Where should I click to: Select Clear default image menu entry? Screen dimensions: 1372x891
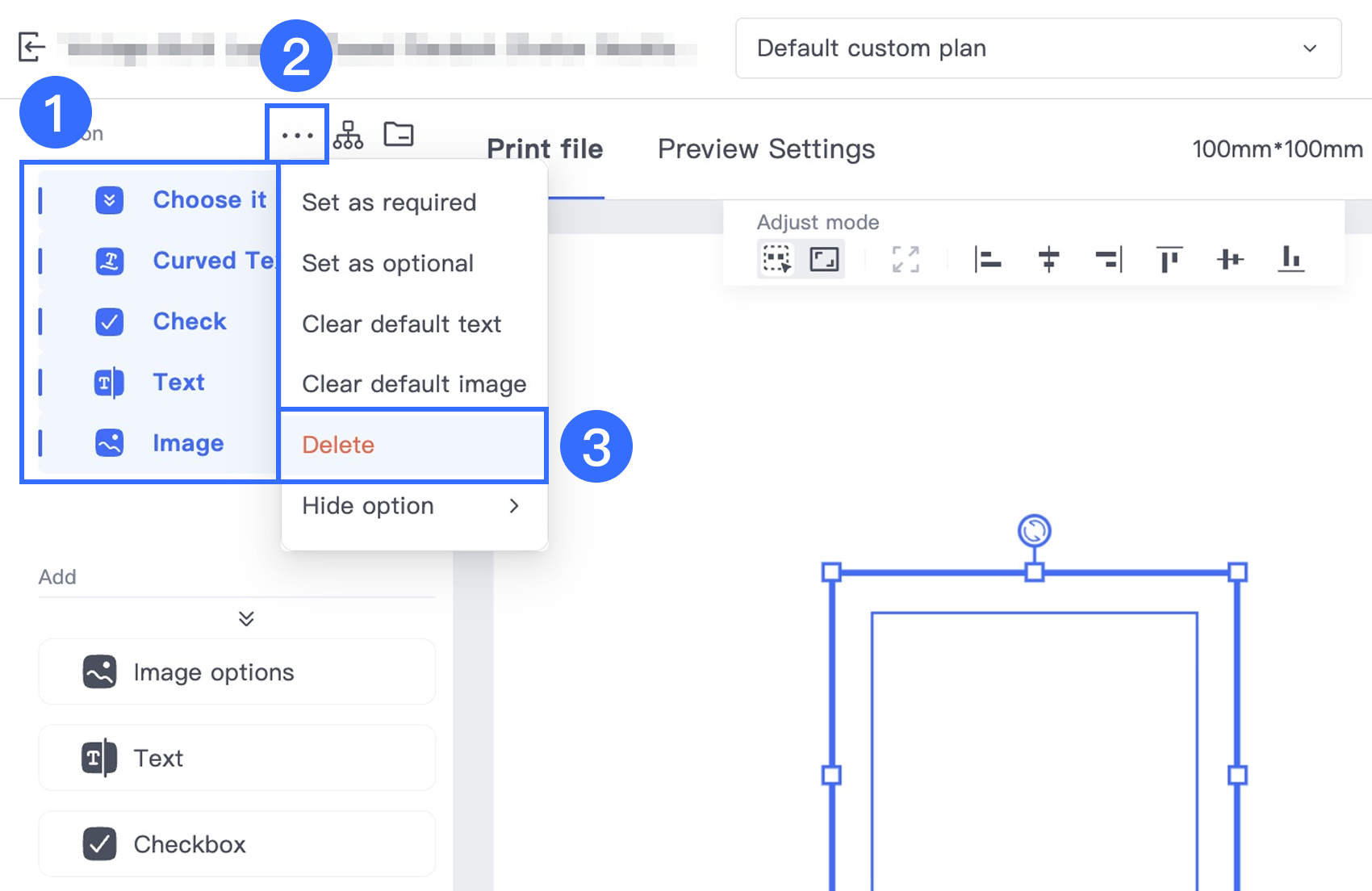pos(414,384)
